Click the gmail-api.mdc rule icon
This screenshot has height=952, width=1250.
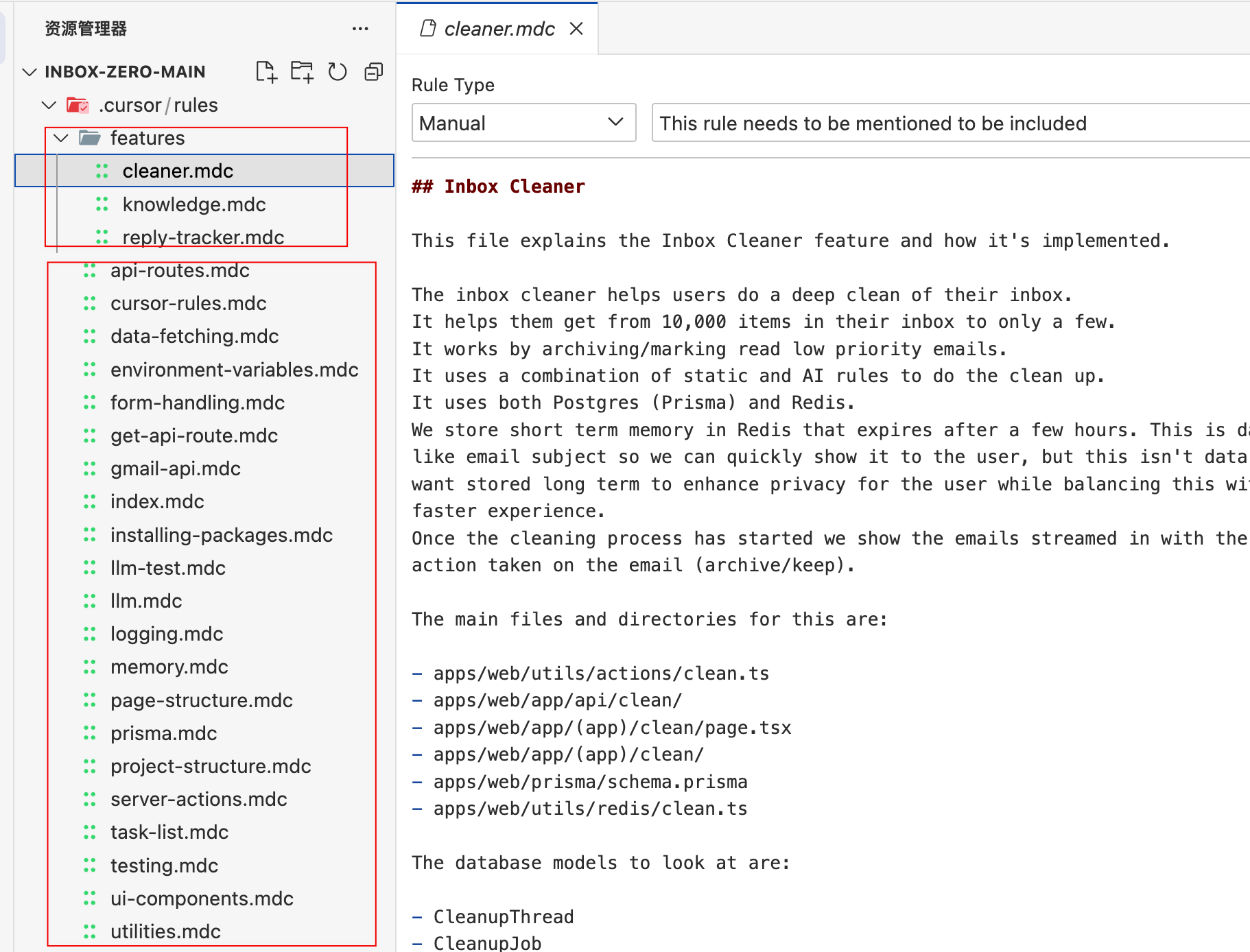click(90, 468)
